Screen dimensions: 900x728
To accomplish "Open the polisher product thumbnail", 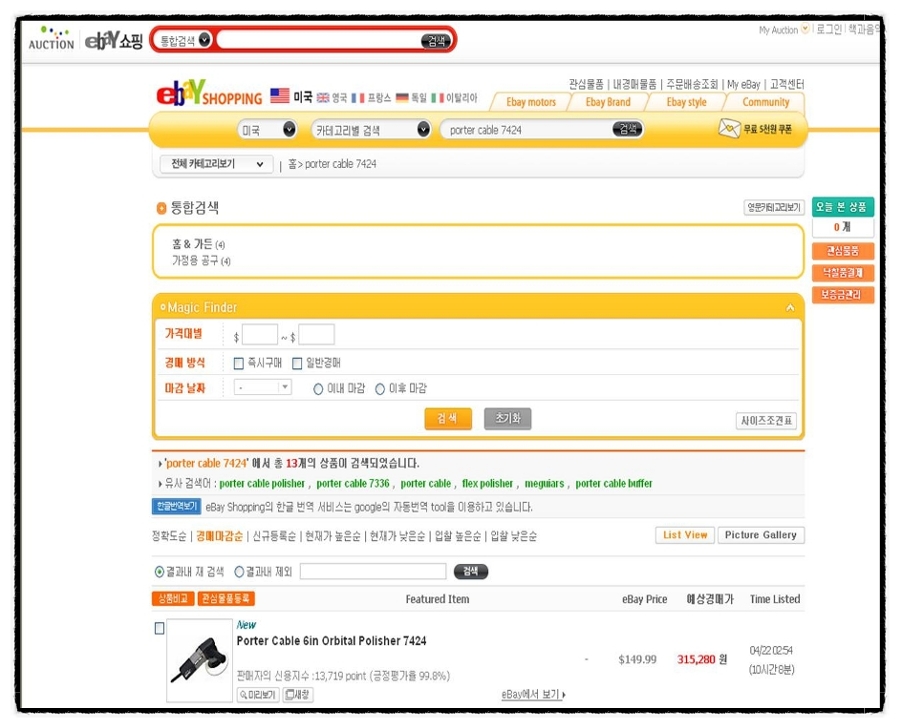I will 199,660.
